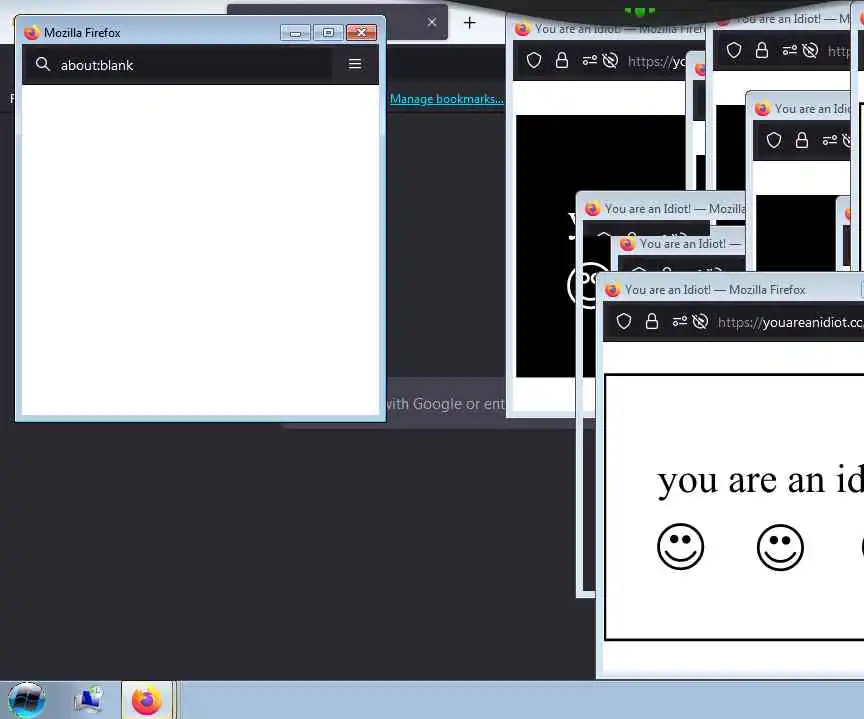Click youareanidiot.cc URL in front window
Viewport: 864px width, 719px height.
point(791,322)
